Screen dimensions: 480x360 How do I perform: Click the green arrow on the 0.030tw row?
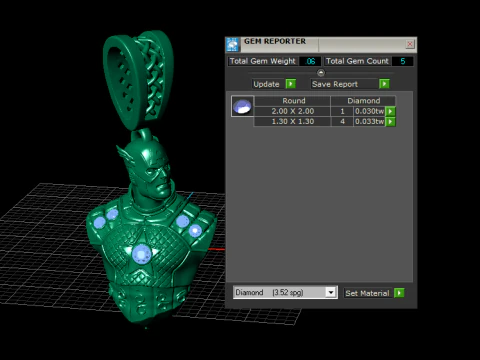click(390, 111)
